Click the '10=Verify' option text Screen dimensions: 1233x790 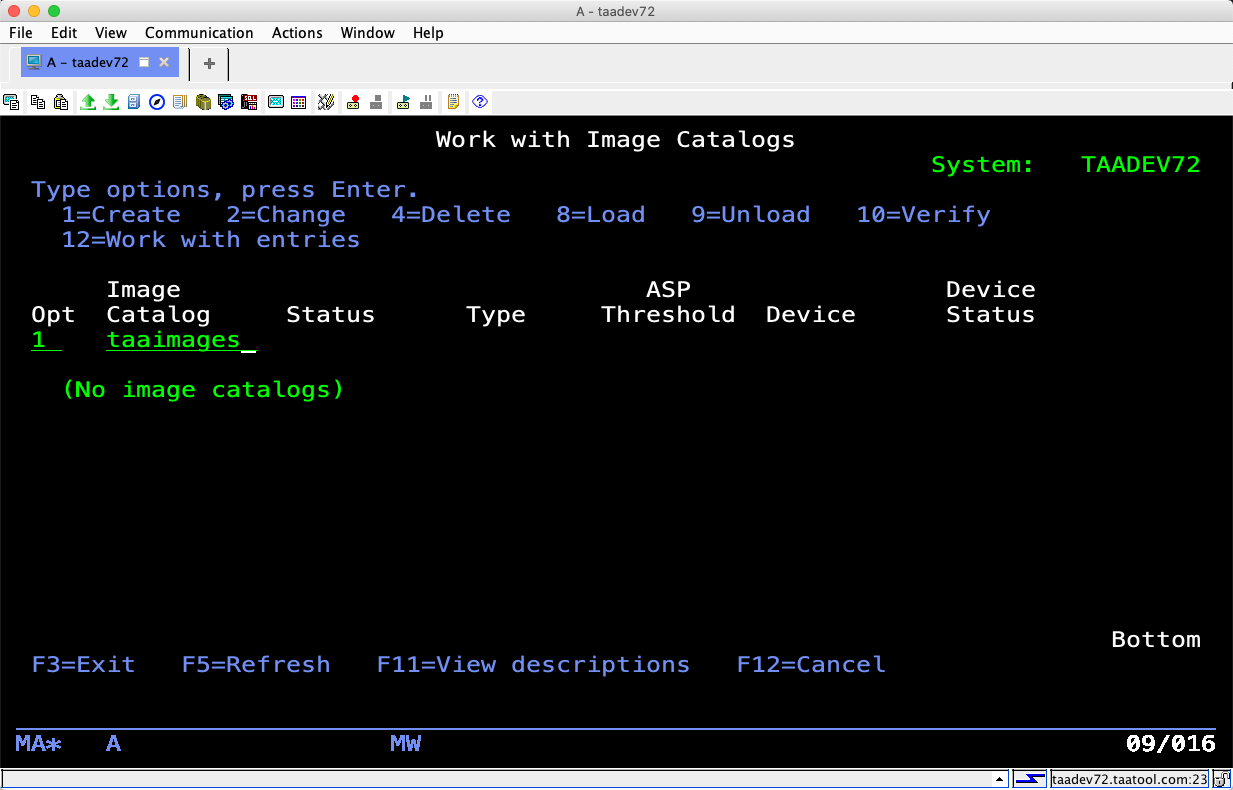pyautogui.click(x=924, y=215)
